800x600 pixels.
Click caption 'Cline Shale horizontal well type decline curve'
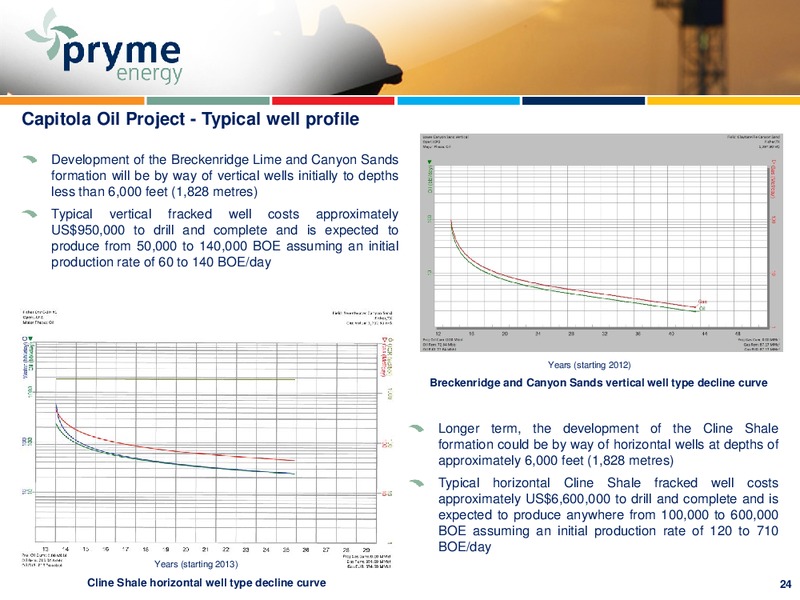tap(207, 583)
